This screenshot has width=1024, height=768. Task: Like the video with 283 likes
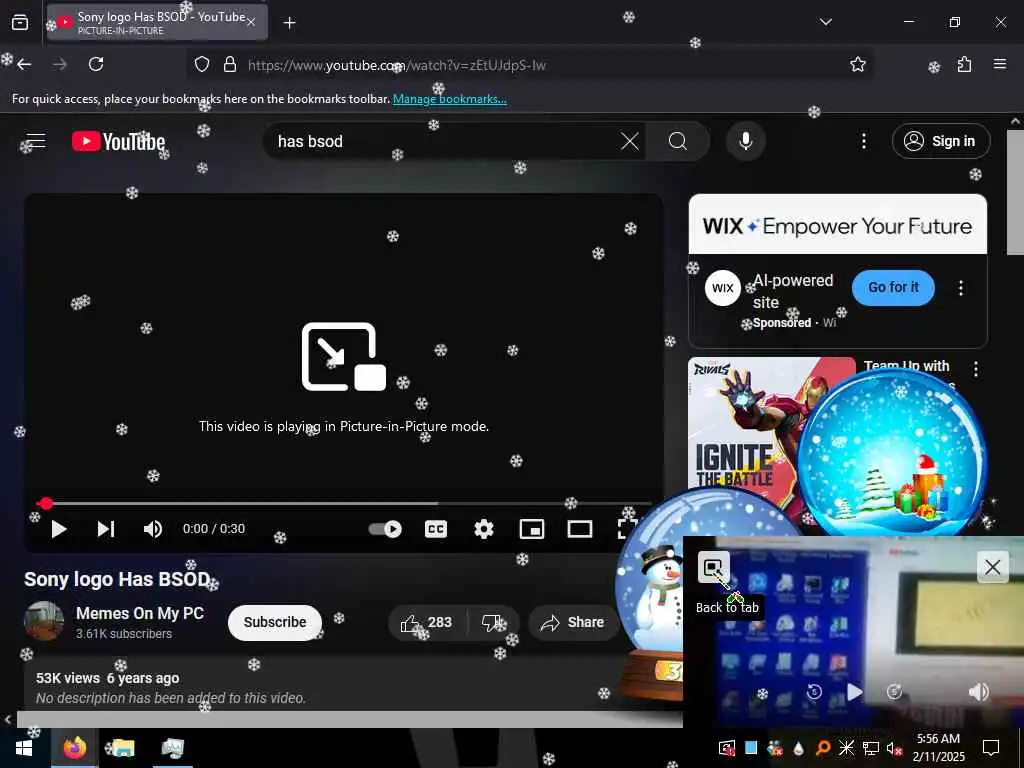(x=427, y=622)
